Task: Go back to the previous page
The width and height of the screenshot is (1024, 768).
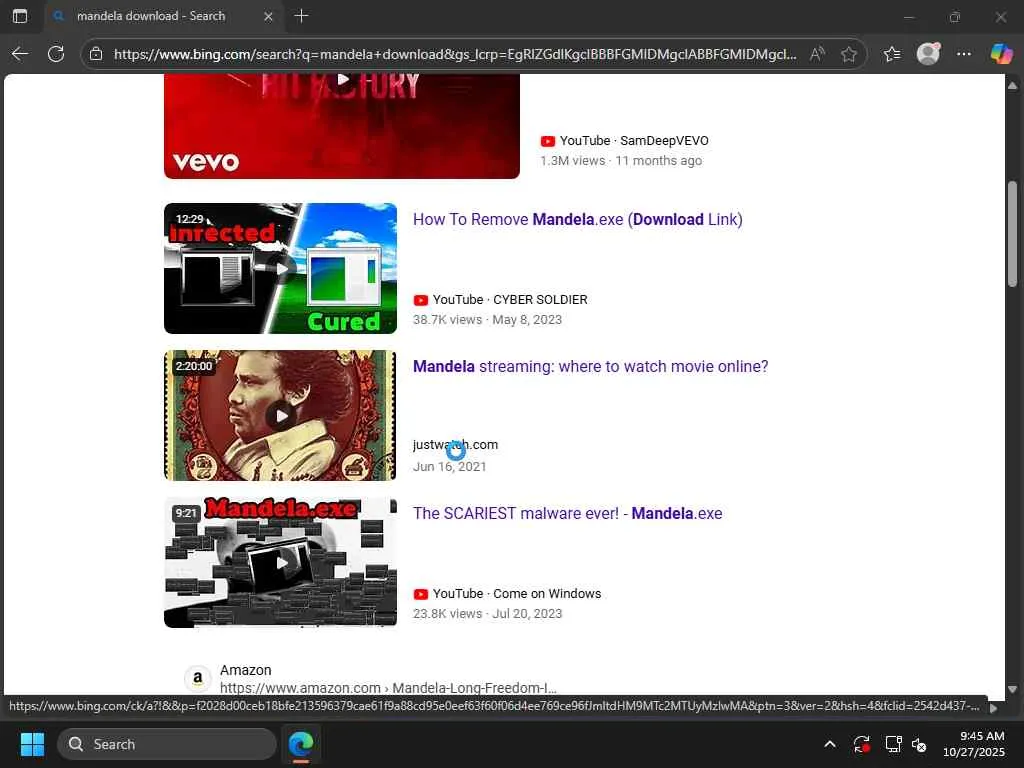Action: coord(20,54)
